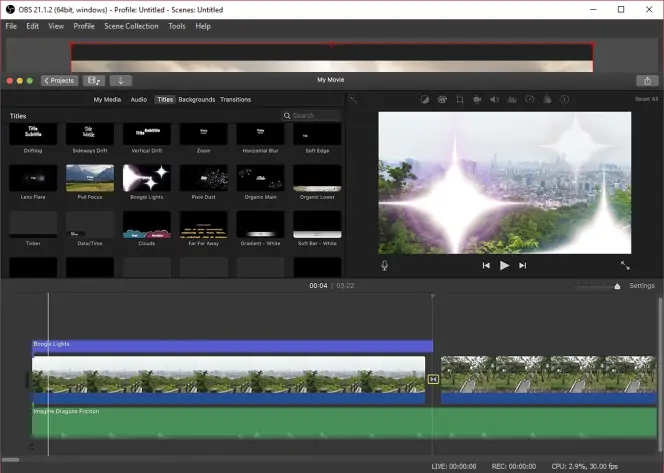Image resolution: width=664 pixels, height=473 pixels.
Task: Open OBS Tools menu
Action: tap(177, 26)
